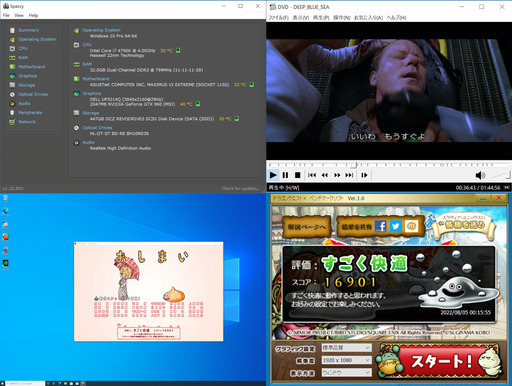Click Windows Start button on taskbar

[x=2, y=383]
